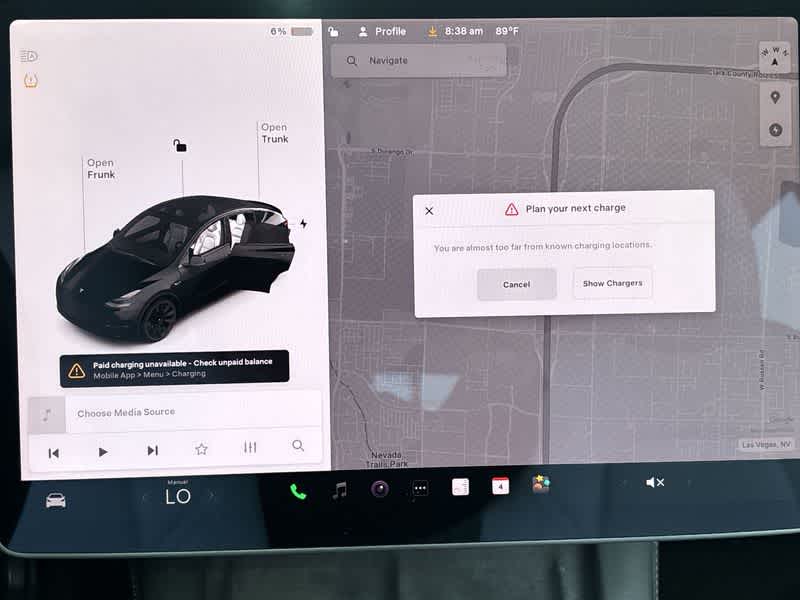800x600 pixels.
Task: Tap the battery percentage indicator
Action: (x=291, y=32)
